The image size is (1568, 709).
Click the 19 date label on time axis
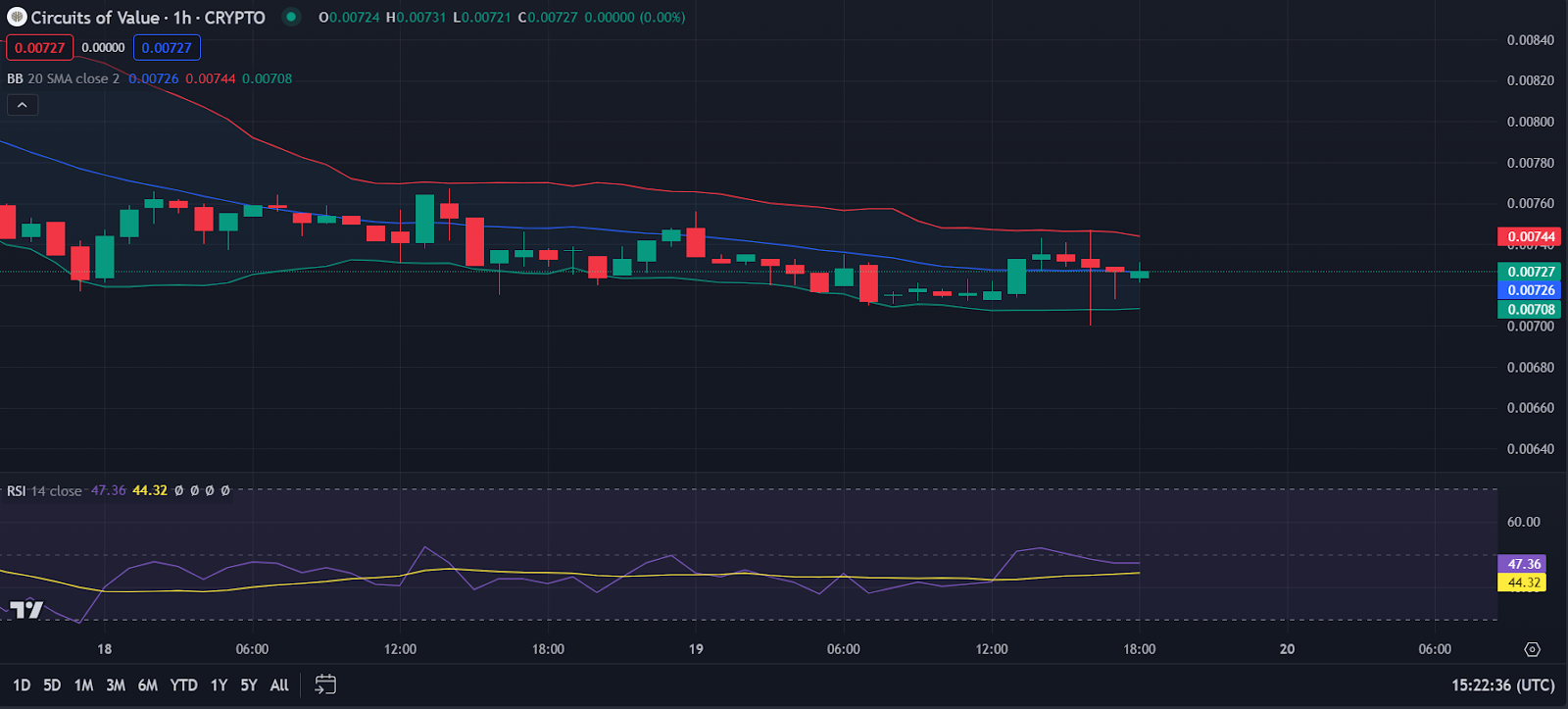pos(696,649)
